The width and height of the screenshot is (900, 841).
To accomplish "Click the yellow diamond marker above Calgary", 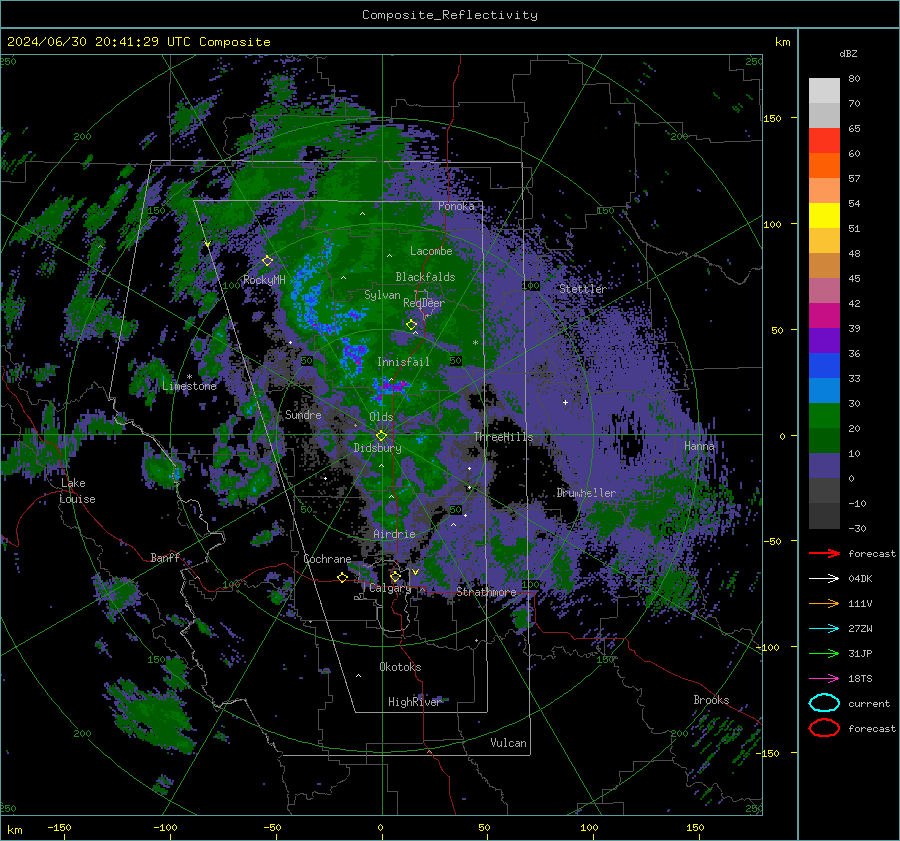I will pyautogui.click(x=395, y=576).
